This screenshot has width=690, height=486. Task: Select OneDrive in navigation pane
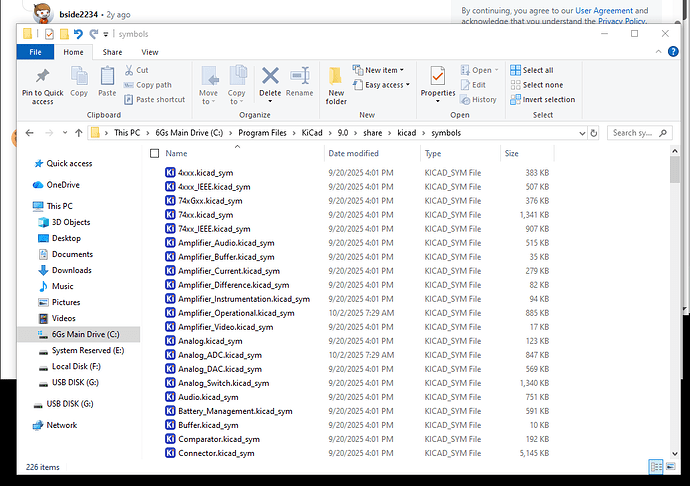pyautogui.click(x=63, y=185)
